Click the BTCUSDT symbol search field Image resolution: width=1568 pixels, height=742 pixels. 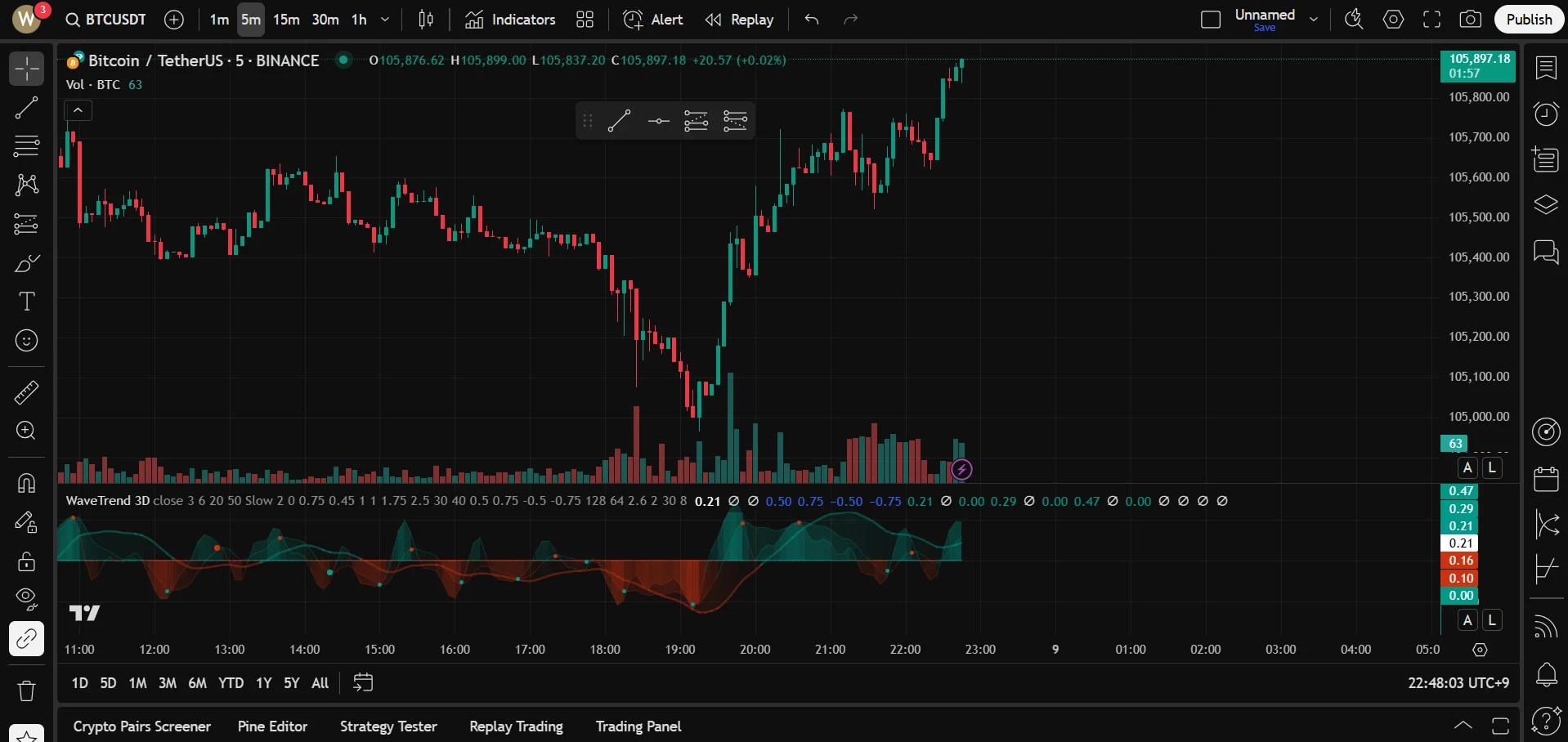(106, 20)
